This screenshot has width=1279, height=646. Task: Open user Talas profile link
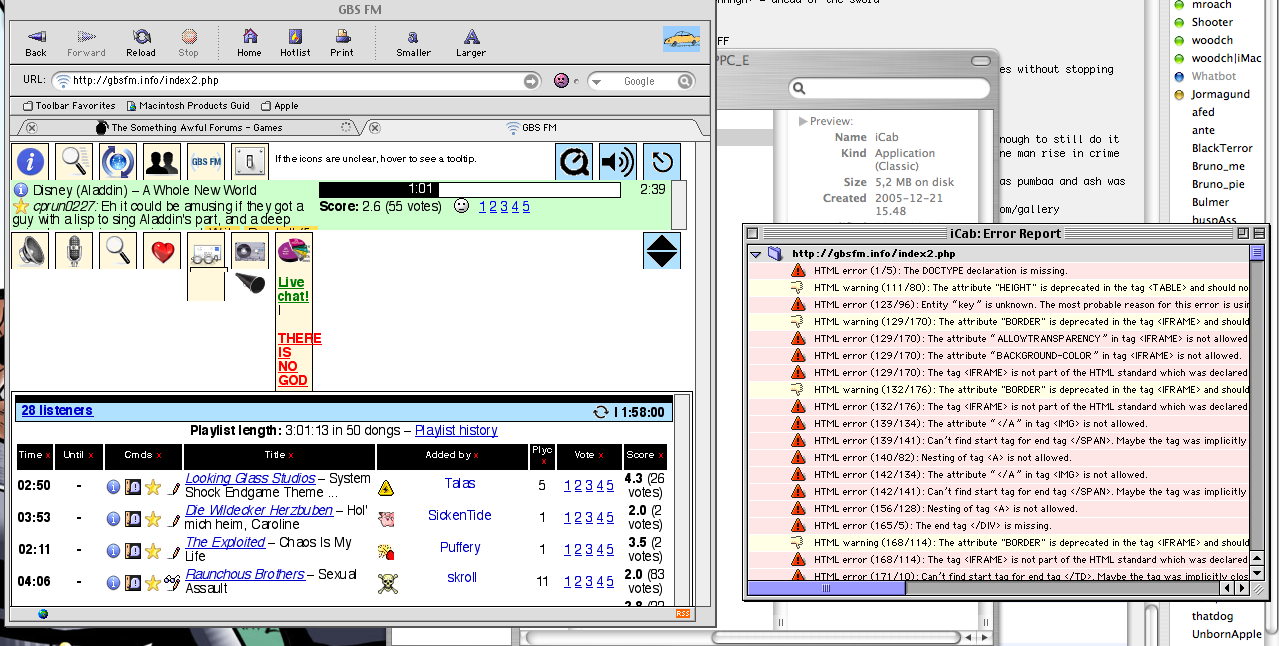(460, 483)
